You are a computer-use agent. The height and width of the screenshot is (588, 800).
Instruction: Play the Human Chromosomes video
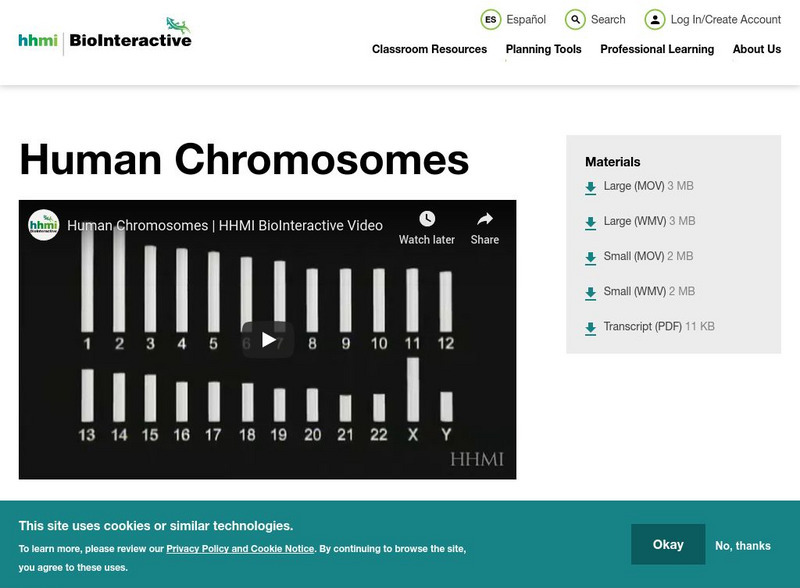coord(268,339)
